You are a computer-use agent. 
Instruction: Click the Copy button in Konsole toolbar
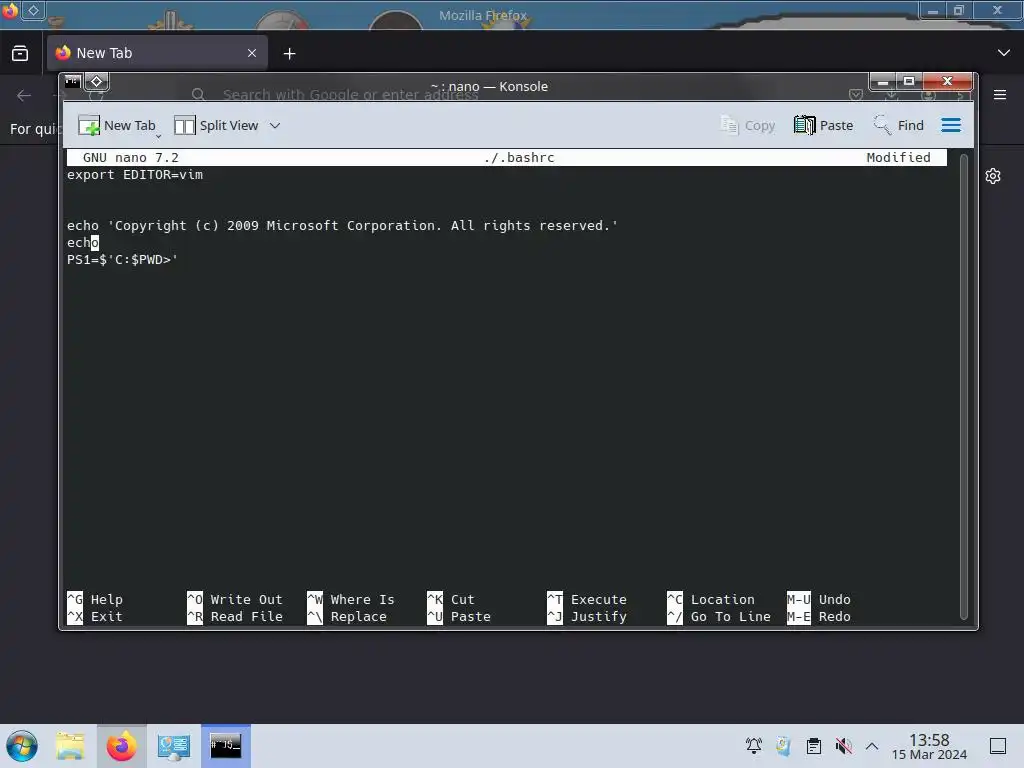(x=748, y=125)
